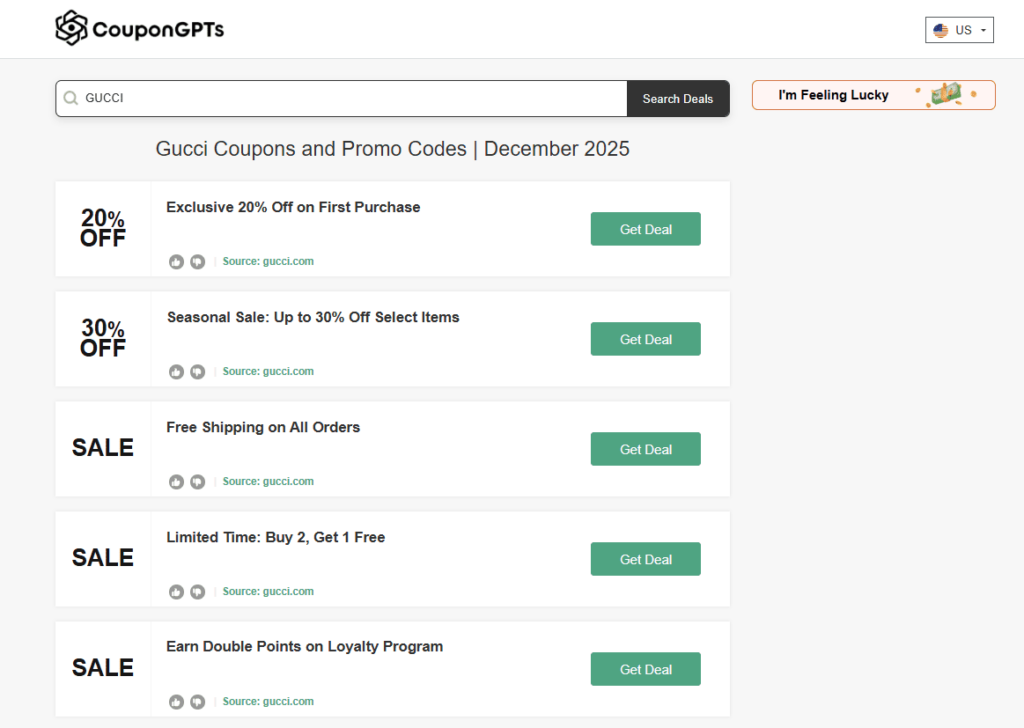Thumbs up the Double Points Loyalty deal
Viewport: 1024px width, 728px height.
[176, 702]
